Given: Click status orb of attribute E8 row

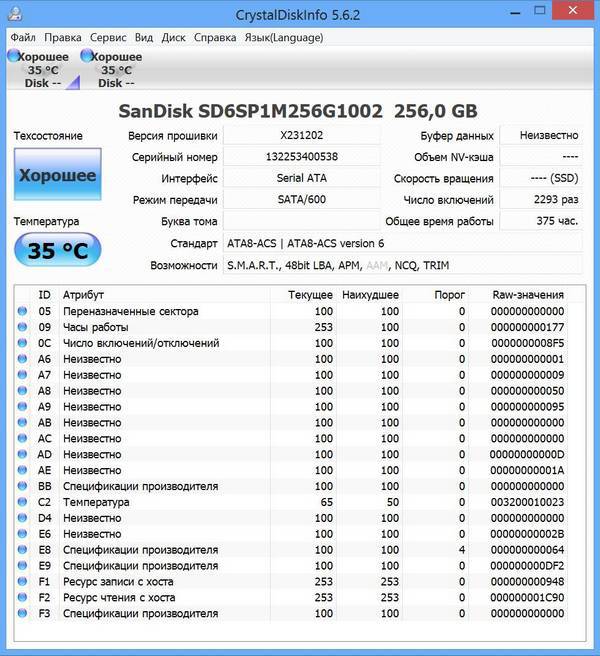Looking at the screenshot, I should 23,549.
